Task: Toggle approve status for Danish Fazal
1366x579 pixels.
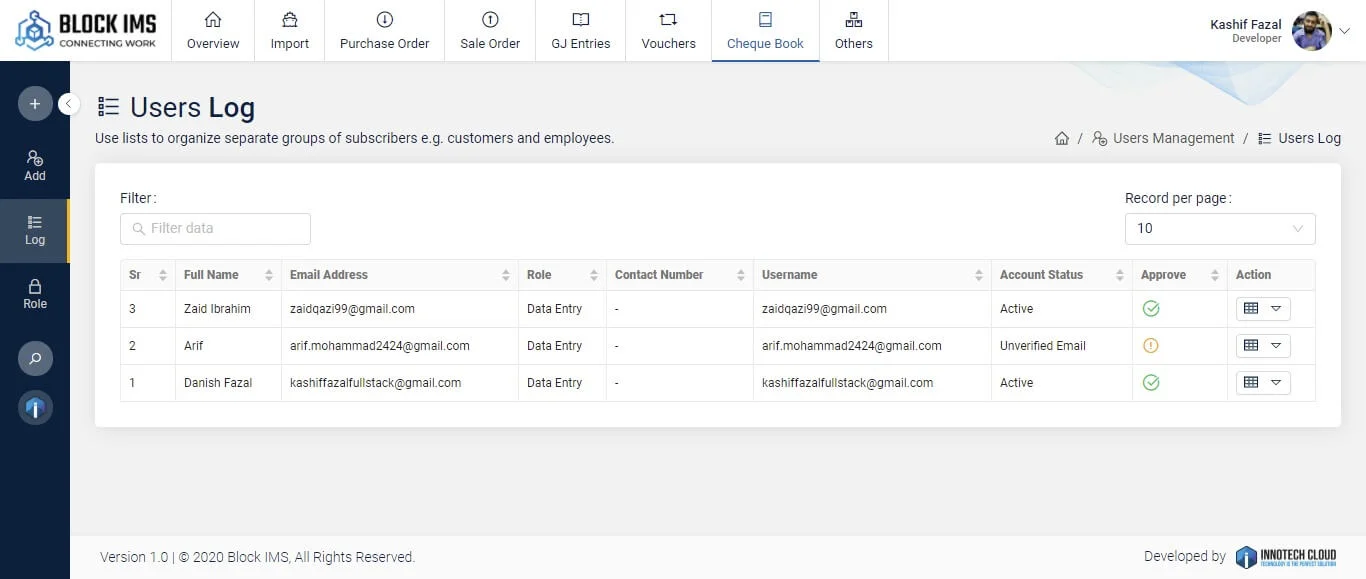Action: point(1151,383)
